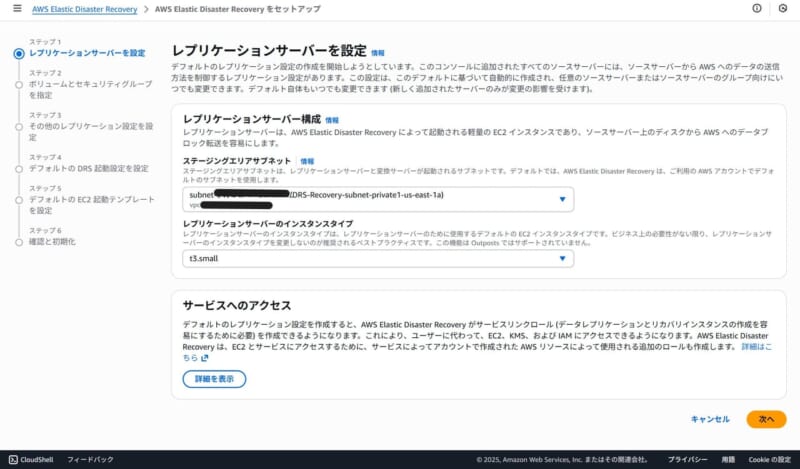The image size is (800, 469).
Task: Open Cookie の設定 in footer
Action: [770, 459]
